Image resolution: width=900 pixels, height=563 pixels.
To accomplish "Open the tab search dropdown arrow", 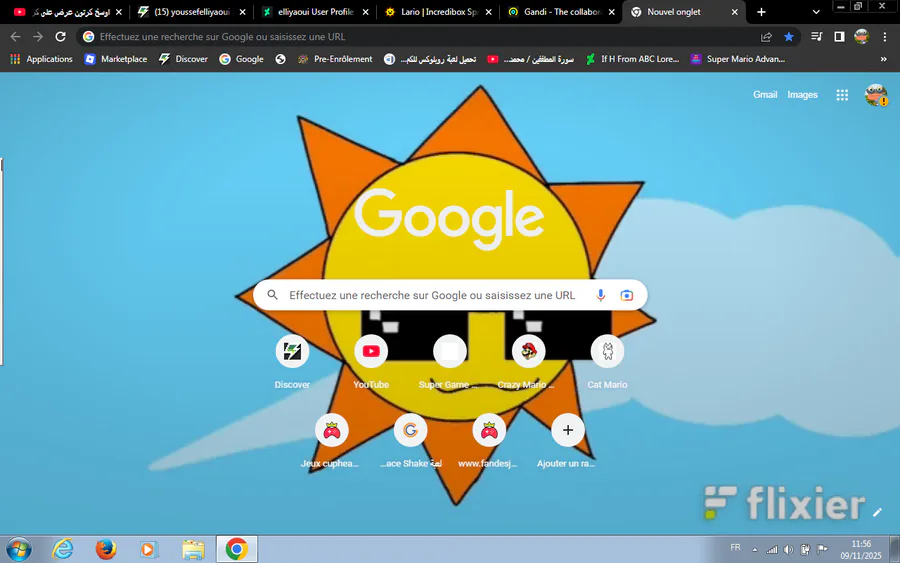I will [x=816, y=12].
